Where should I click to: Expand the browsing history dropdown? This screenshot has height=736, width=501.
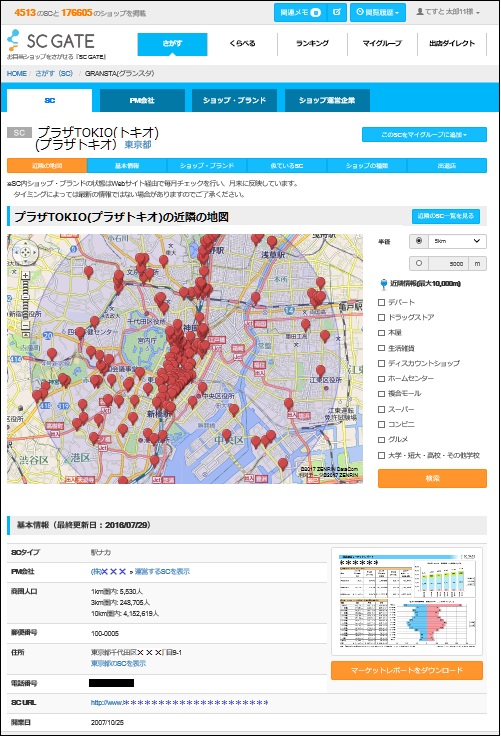click(x=378, y=12)
